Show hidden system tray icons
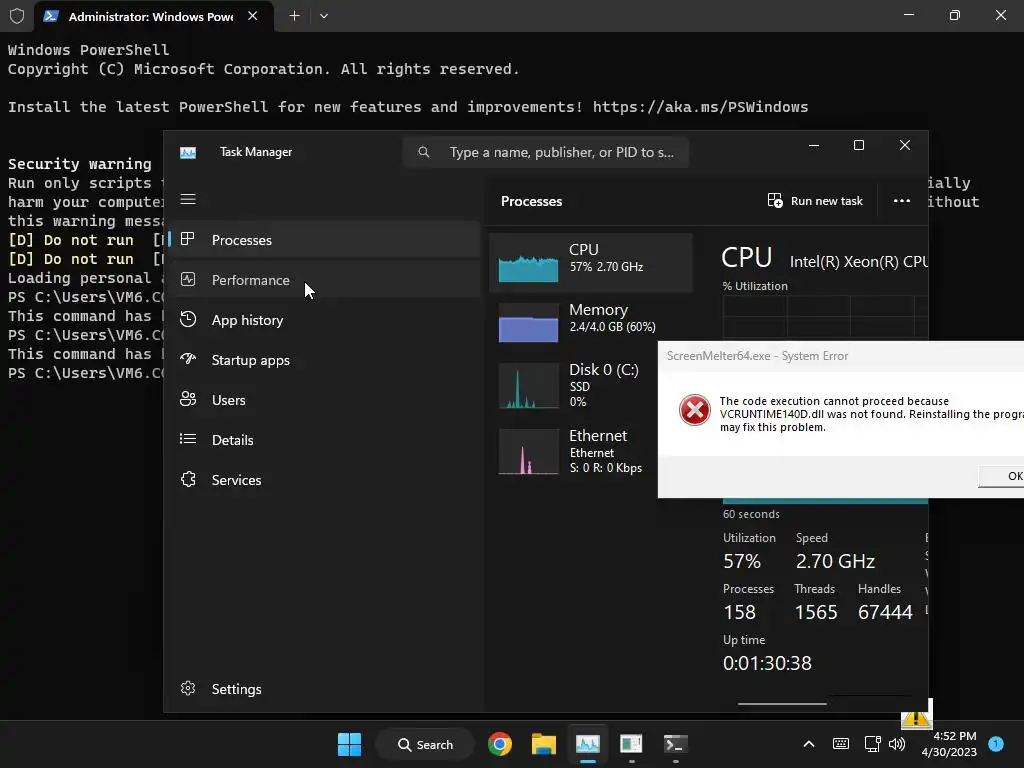Viewport: 1024px width, 768px height. click(x=808, y=744)
